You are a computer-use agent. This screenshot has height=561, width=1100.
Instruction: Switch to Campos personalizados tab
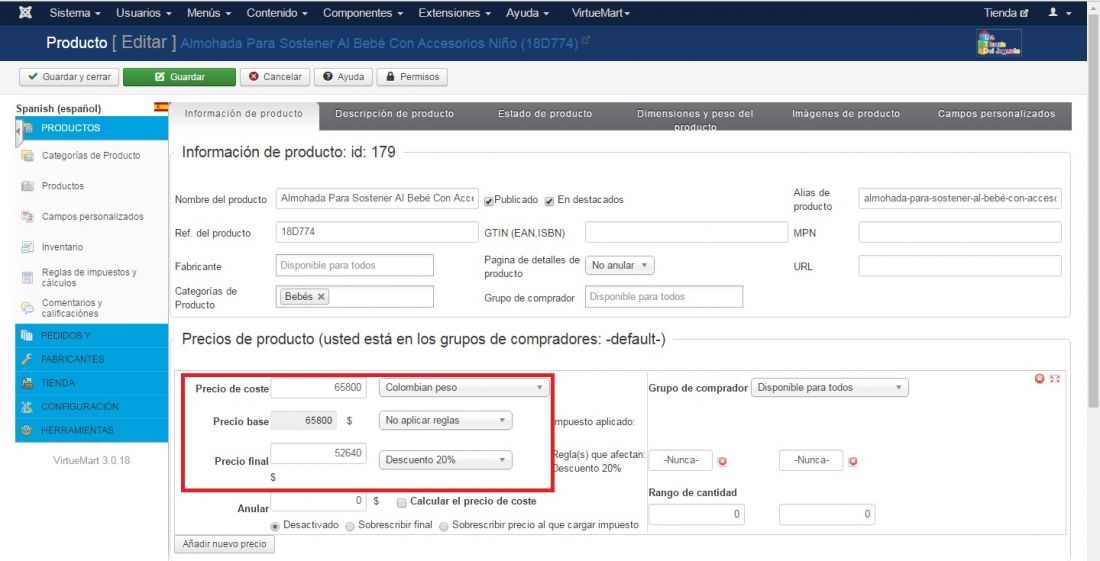coord(996,114)
